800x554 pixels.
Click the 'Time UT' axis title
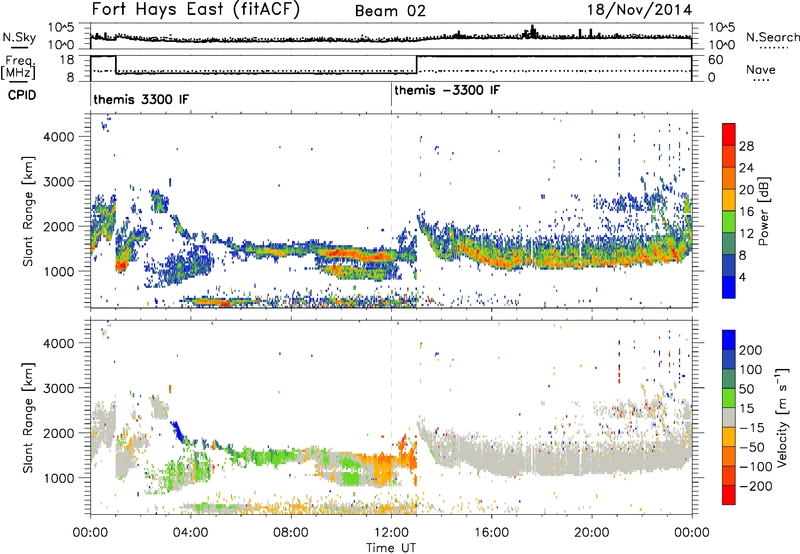coord(391,547)
